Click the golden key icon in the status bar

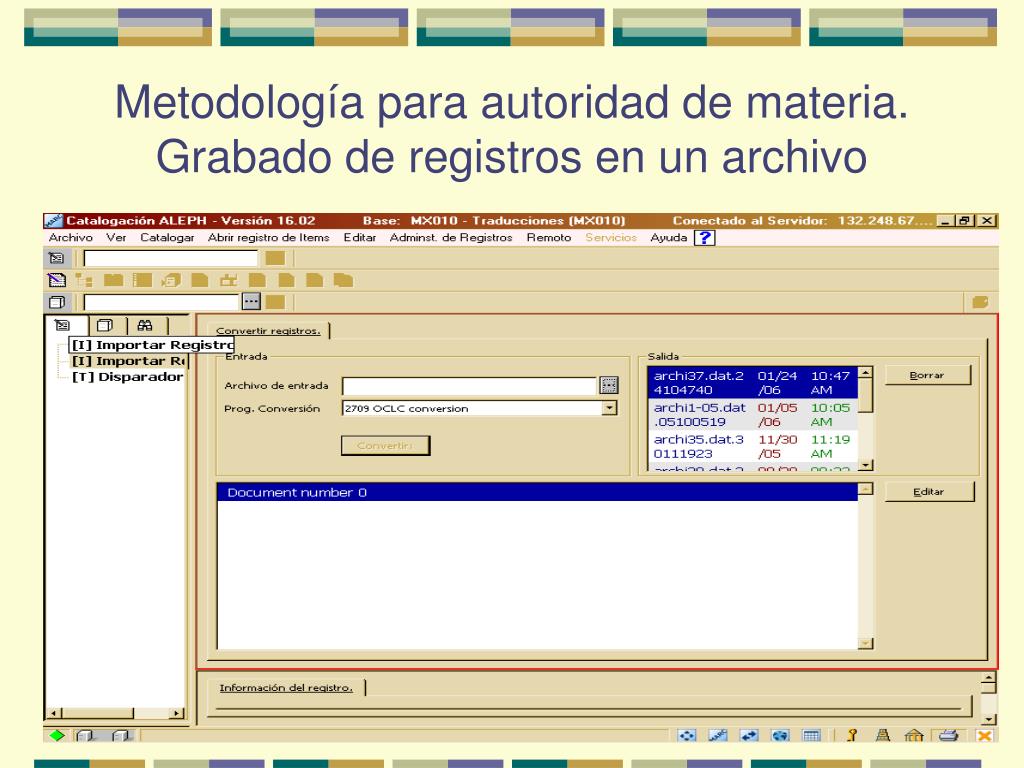coord(852,735)
